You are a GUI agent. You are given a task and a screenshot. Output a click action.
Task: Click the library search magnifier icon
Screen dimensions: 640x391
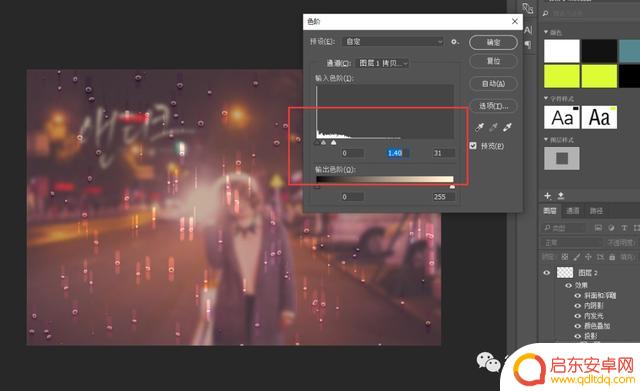[546, 13]
